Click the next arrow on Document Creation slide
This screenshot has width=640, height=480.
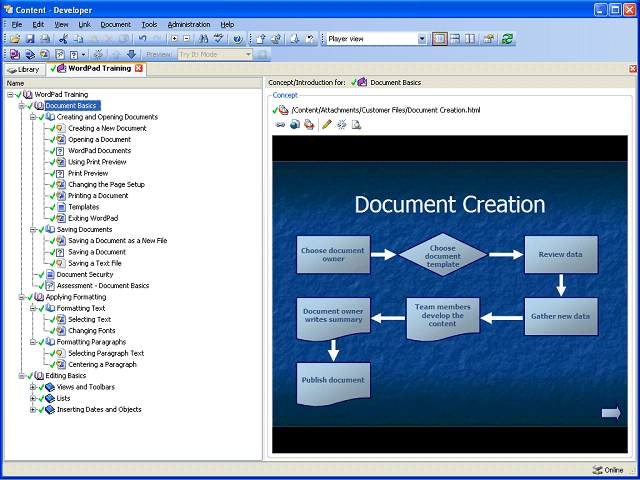[x=610, y=412]
